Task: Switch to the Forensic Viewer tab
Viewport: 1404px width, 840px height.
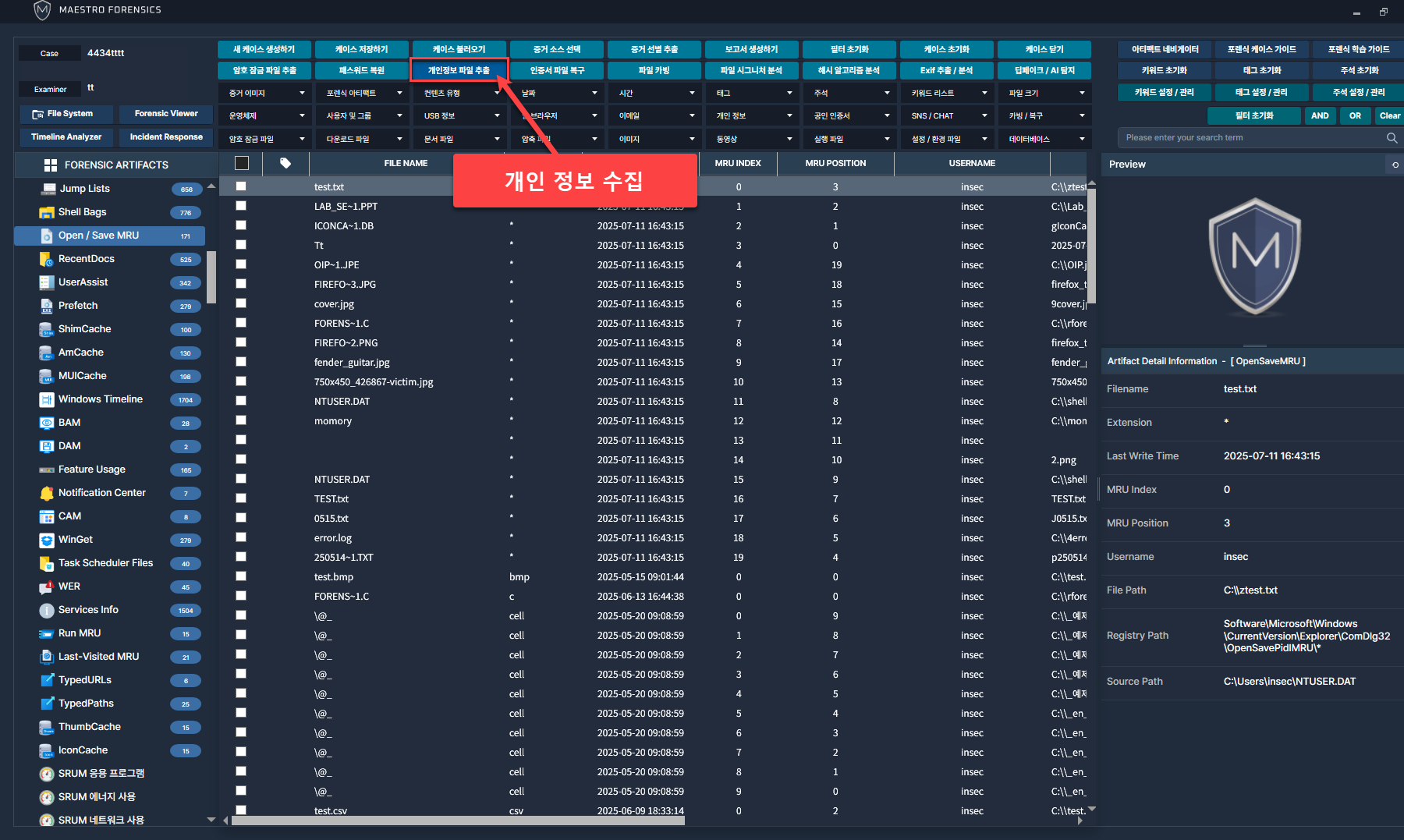Action: pyautogui.click(x=166, y=114)
